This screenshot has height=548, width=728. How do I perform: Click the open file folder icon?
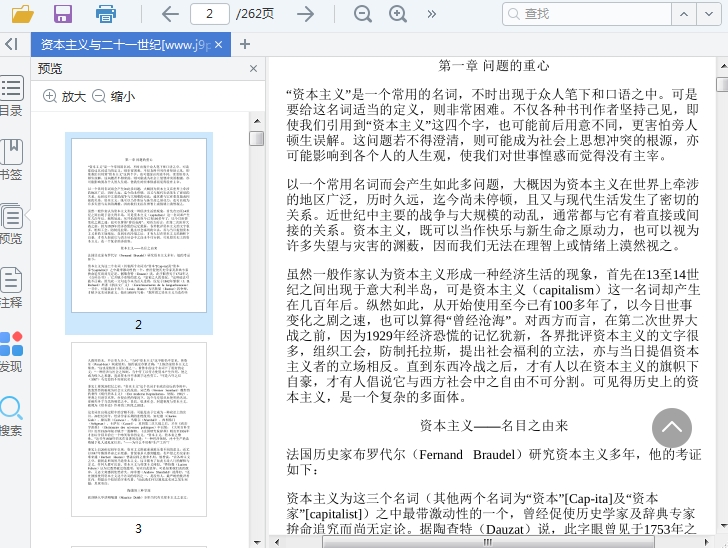21,14
